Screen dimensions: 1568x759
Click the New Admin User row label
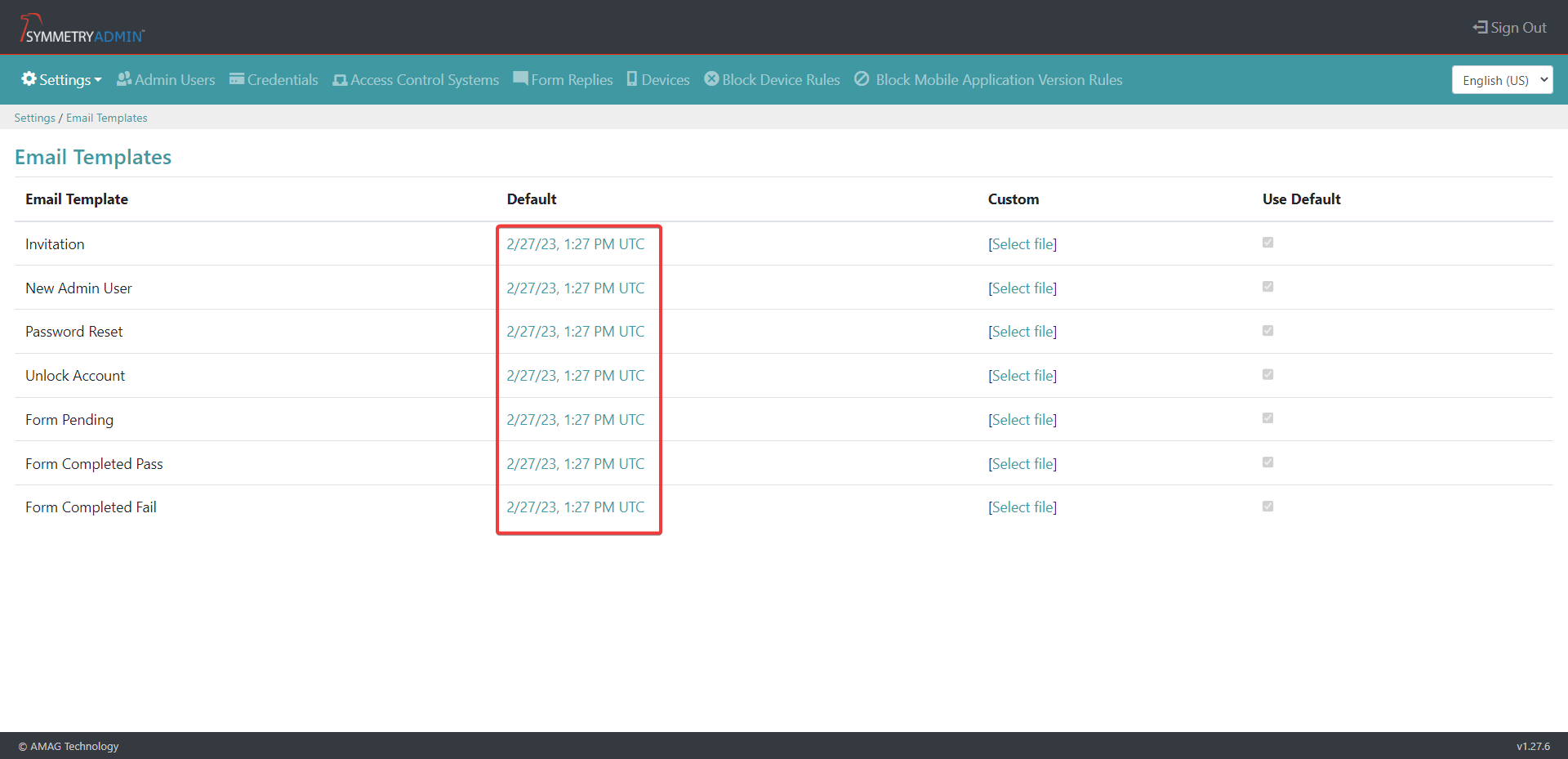78,288
